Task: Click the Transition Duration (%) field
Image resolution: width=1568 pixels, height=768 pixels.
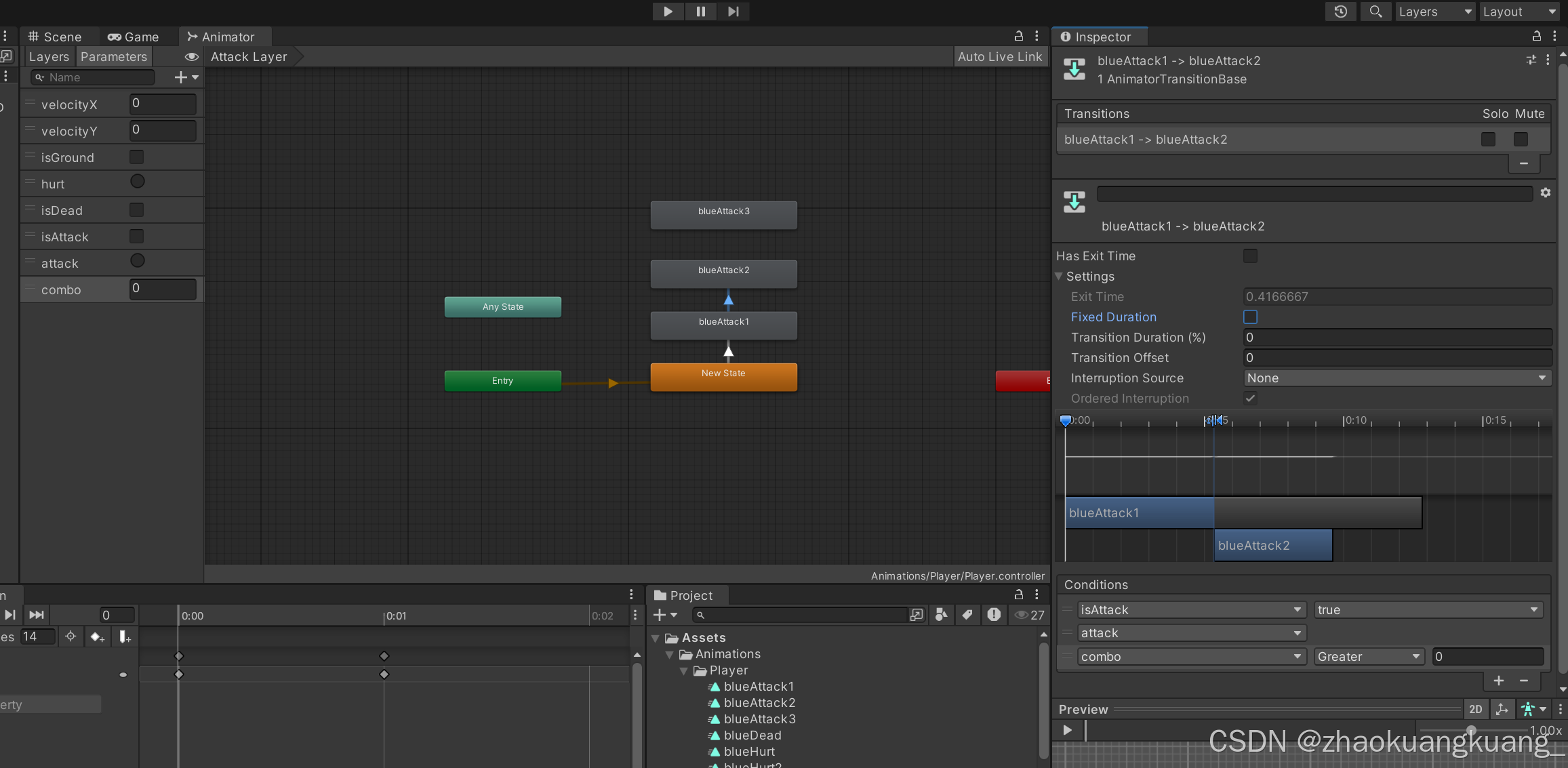Action: (1398, 338)
